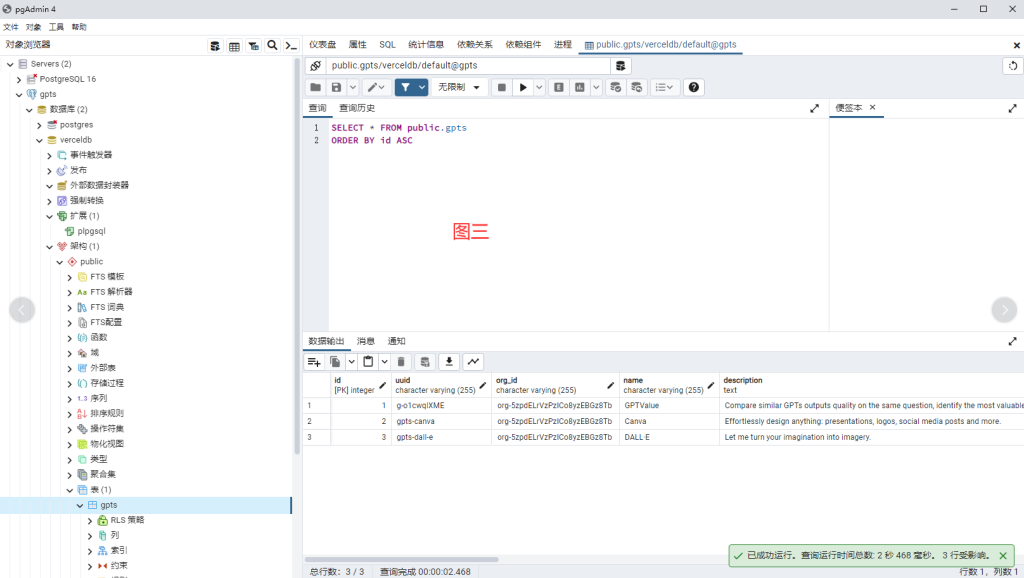1024x578 pixels.
Task: Expand the postgres database node
Action: pos(39,125)
